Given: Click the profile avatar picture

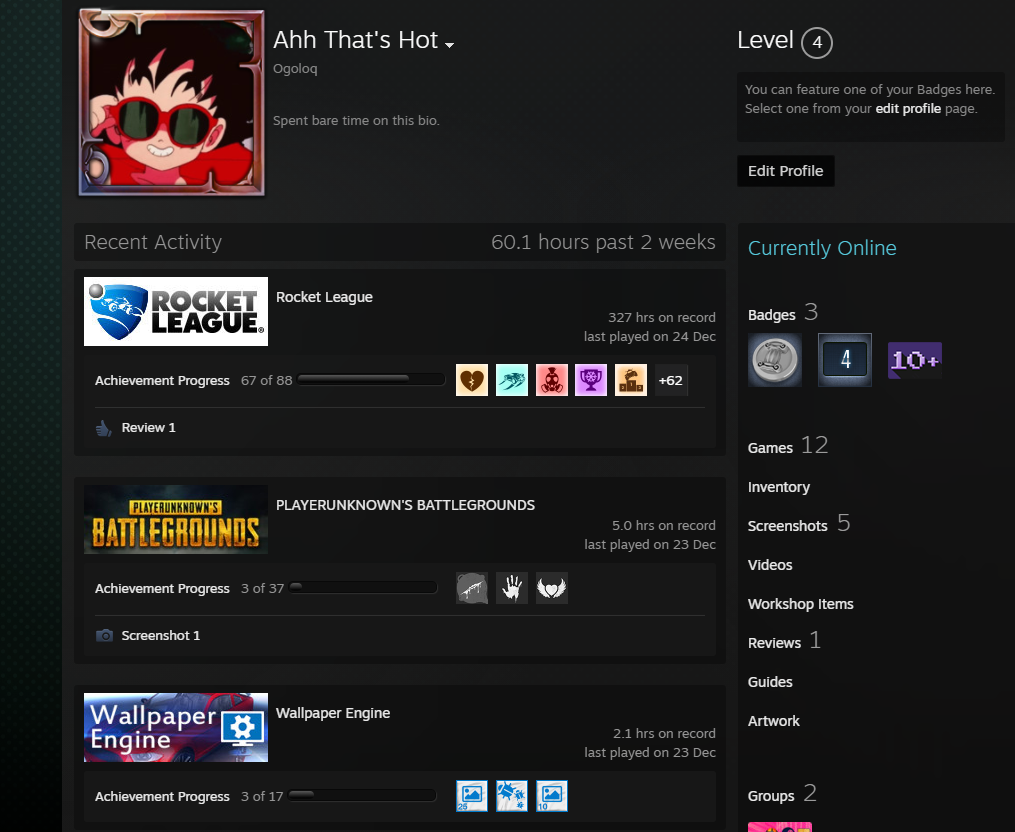Looking at the screenshot, I should [172, 102].
